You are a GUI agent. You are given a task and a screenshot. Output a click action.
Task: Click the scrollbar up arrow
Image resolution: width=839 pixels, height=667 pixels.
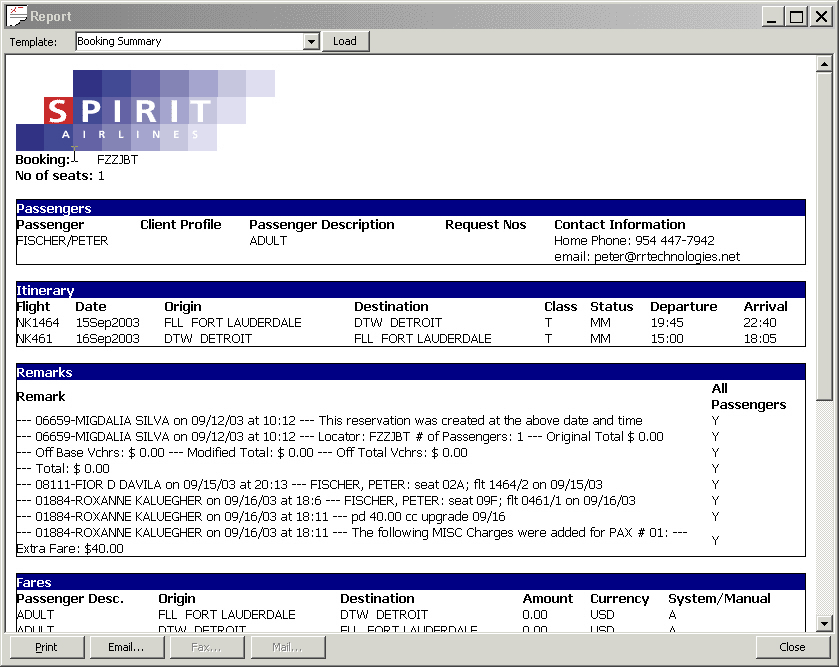pos(824,64)
